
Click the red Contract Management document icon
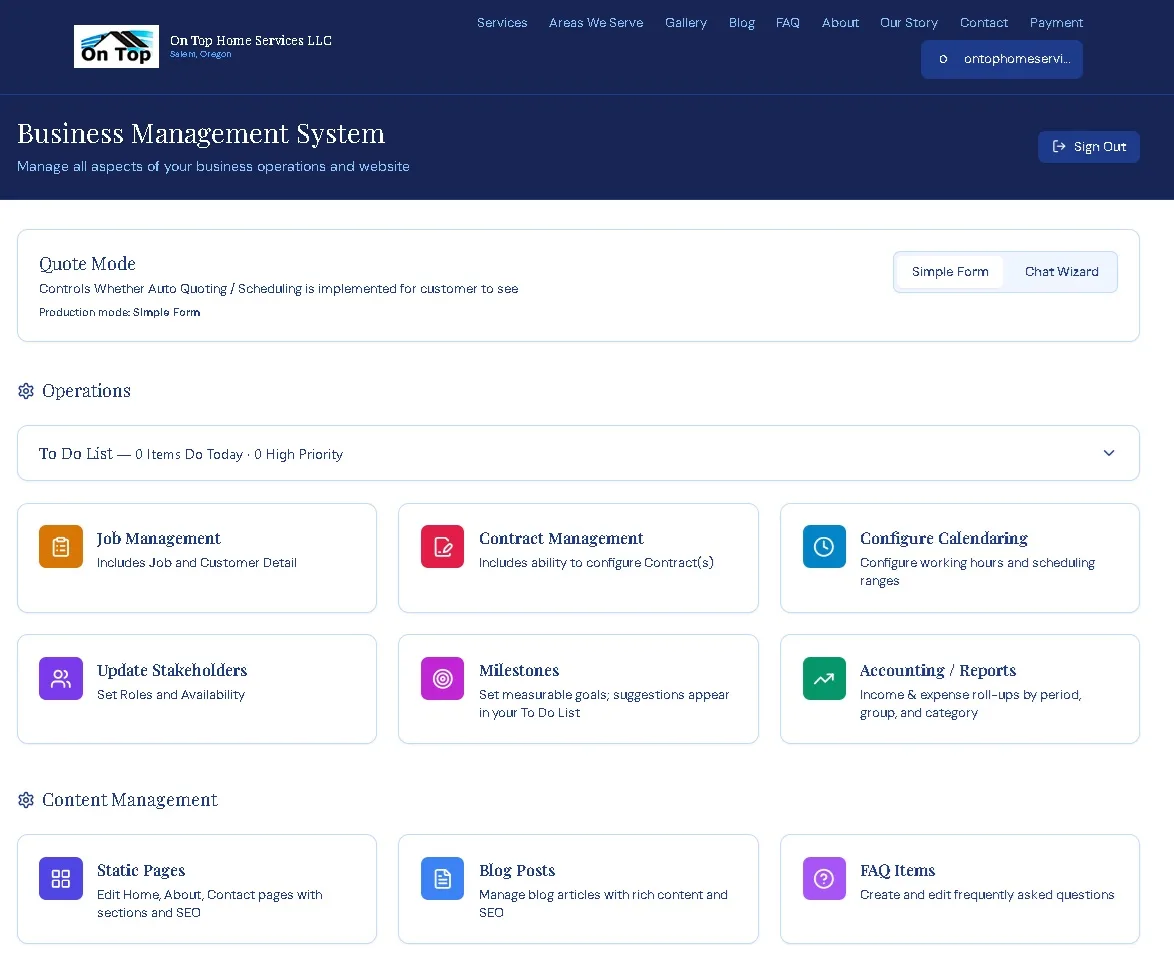[x=442, y=546]
